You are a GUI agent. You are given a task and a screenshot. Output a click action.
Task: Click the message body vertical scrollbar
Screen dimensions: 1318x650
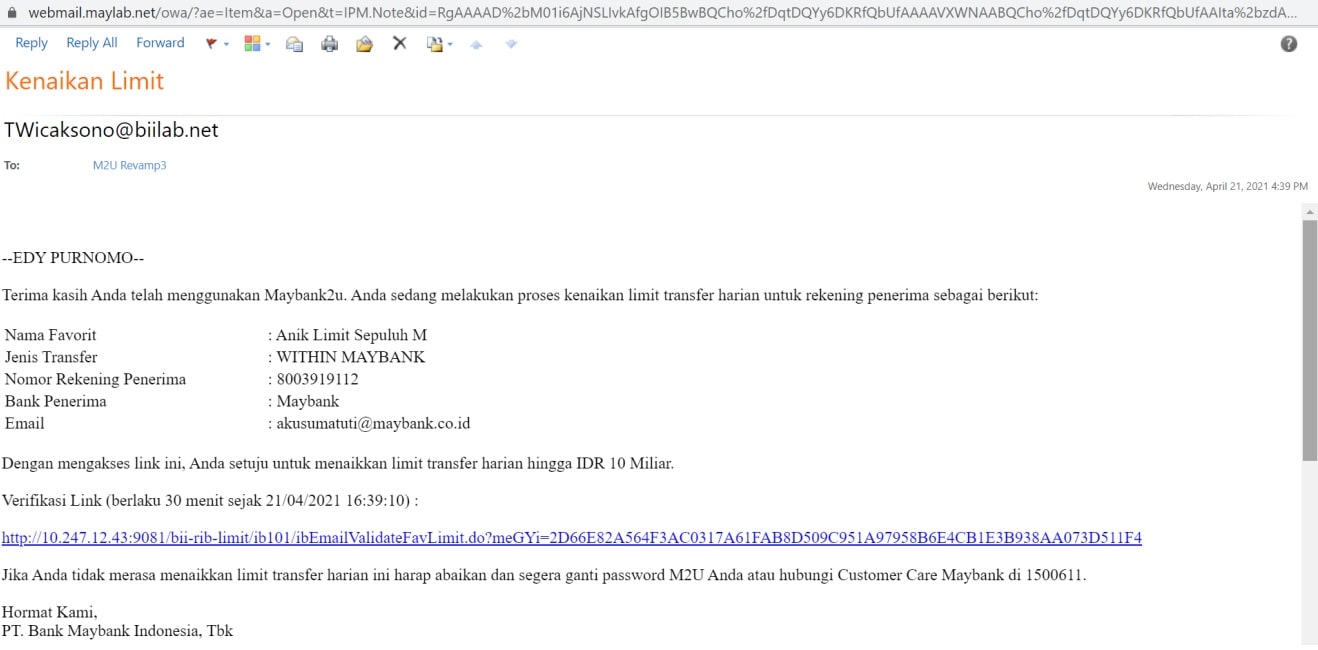pos(1309,340)
